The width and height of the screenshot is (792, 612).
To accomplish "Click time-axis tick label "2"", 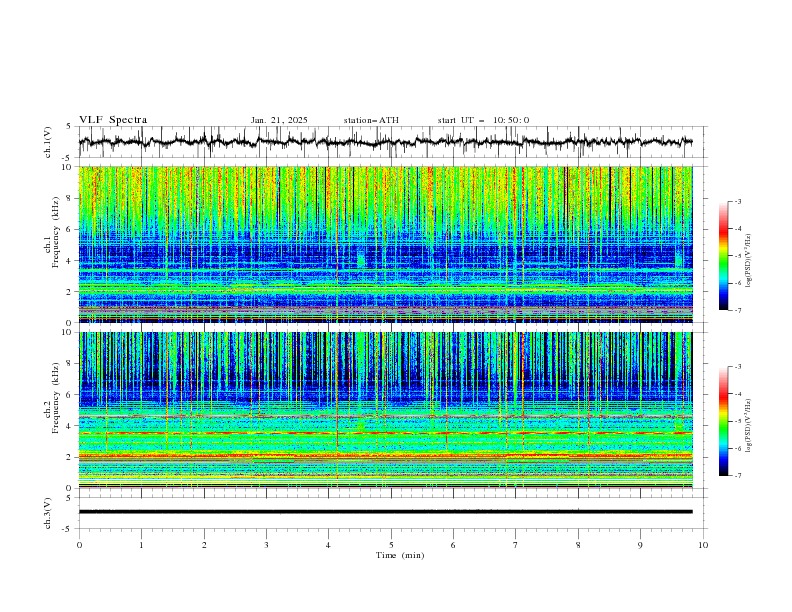I will [204, 545].
